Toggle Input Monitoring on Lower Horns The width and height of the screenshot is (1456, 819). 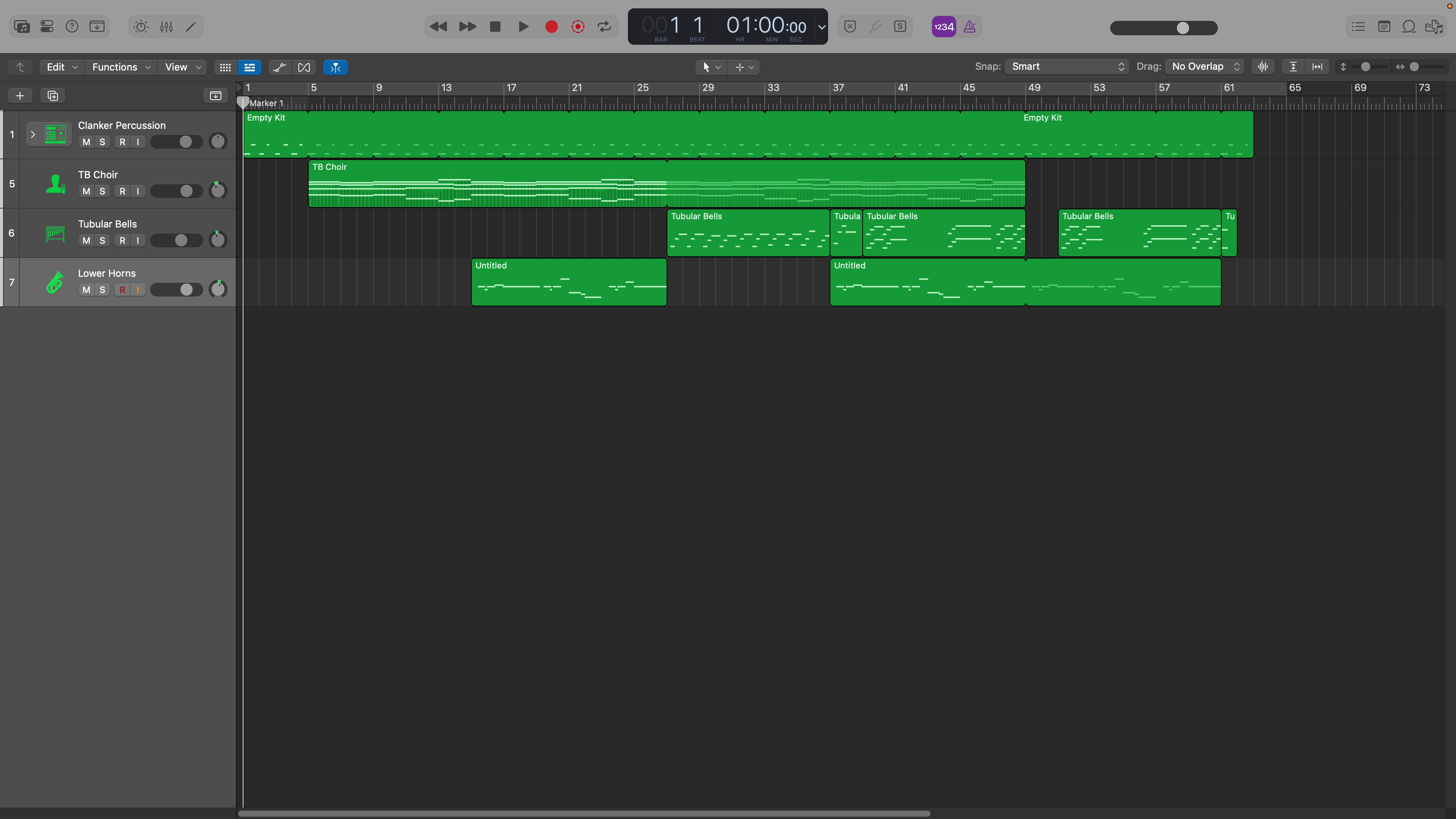click(x=137, y=289)
